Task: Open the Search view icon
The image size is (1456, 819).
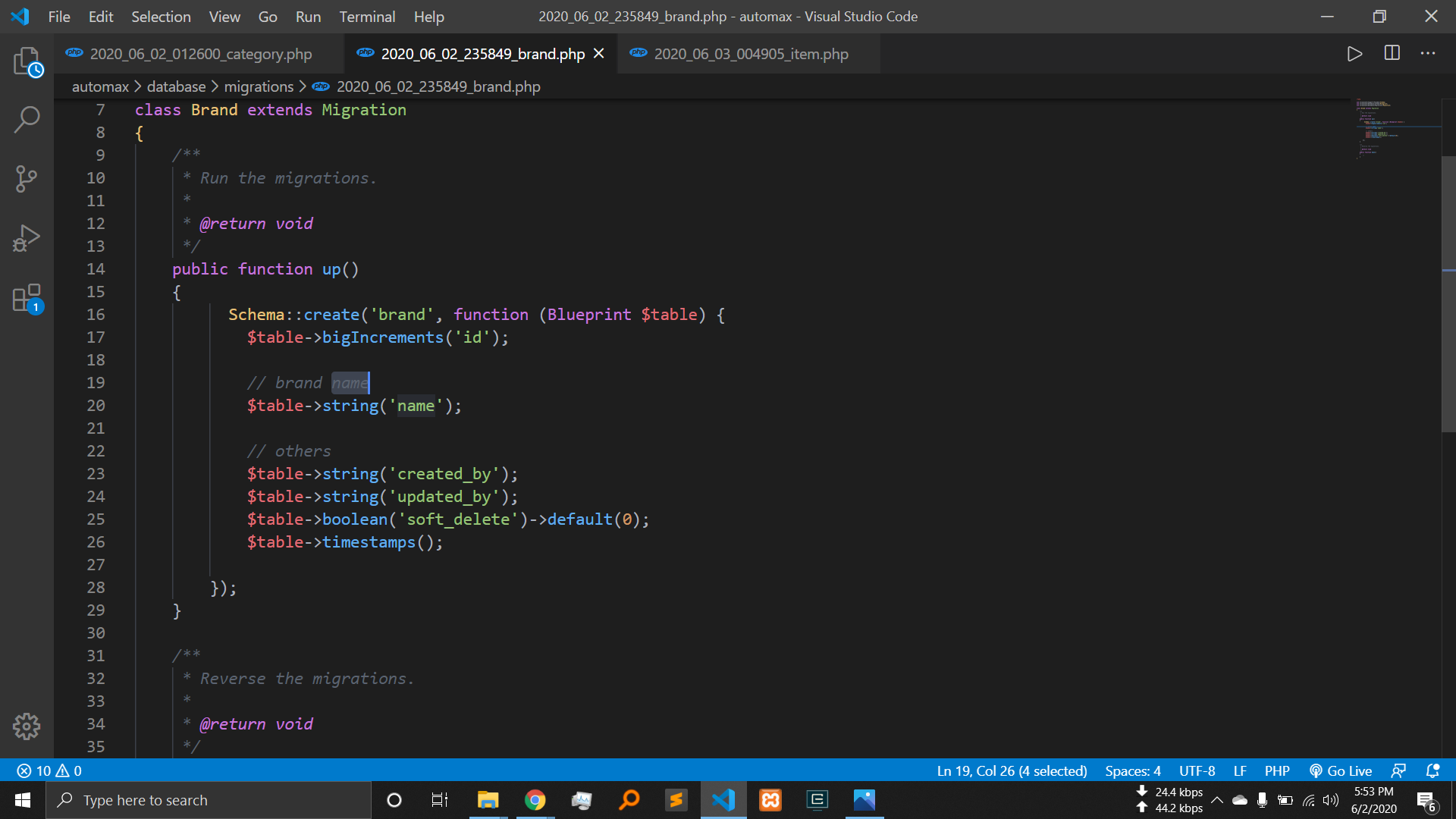Action: tap(27, 119)
